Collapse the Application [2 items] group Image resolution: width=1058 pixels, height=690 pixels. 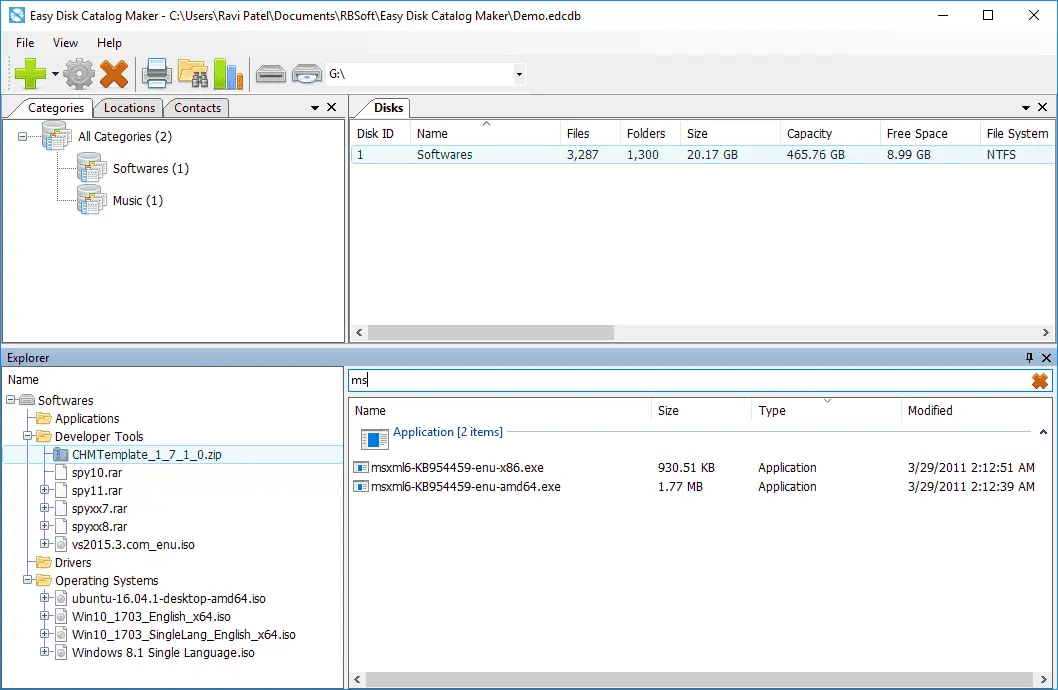point(1043,432)
